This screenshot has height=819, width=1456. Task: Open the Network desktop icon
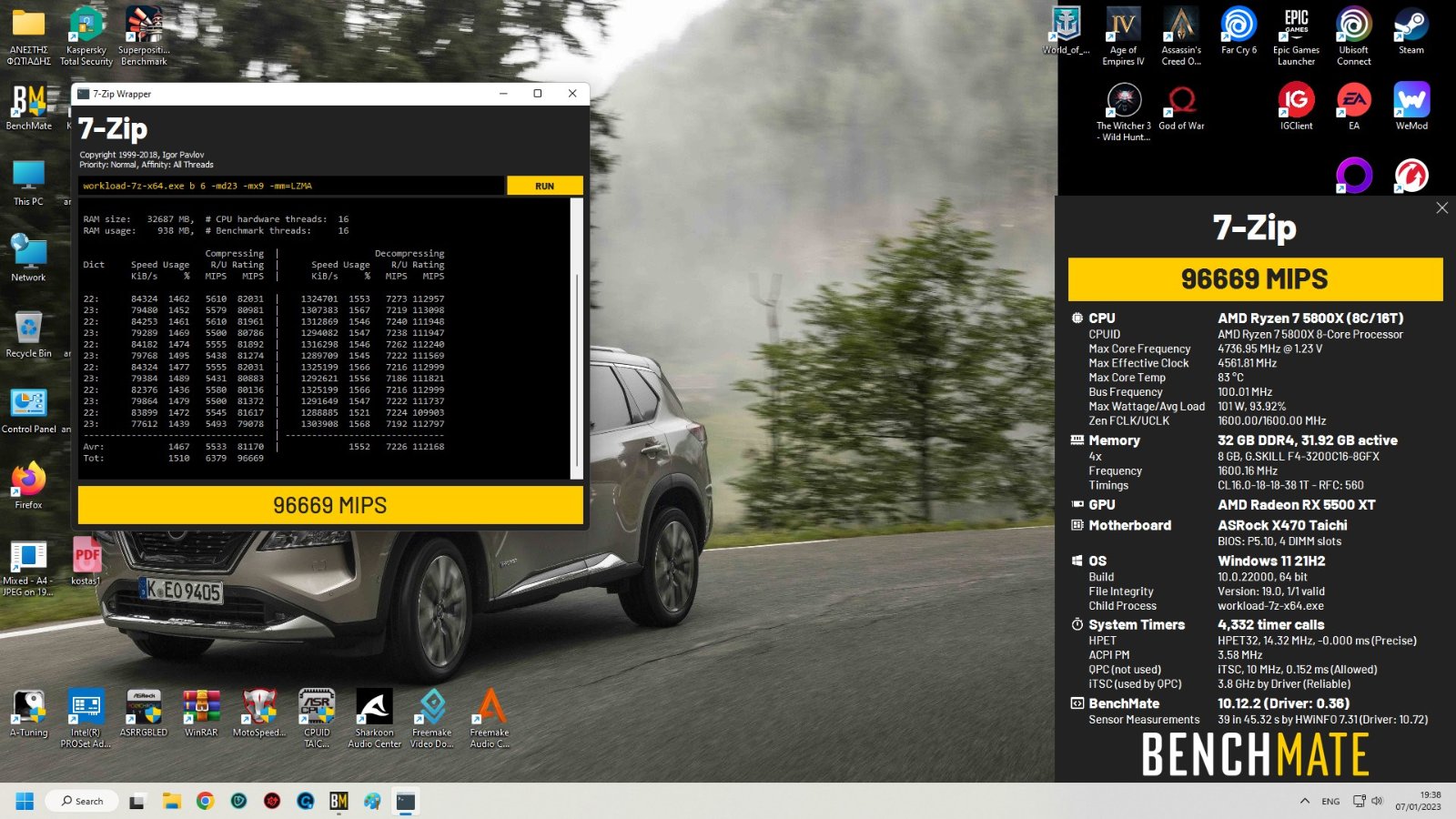pyautogui.click(x=28, y=258)
